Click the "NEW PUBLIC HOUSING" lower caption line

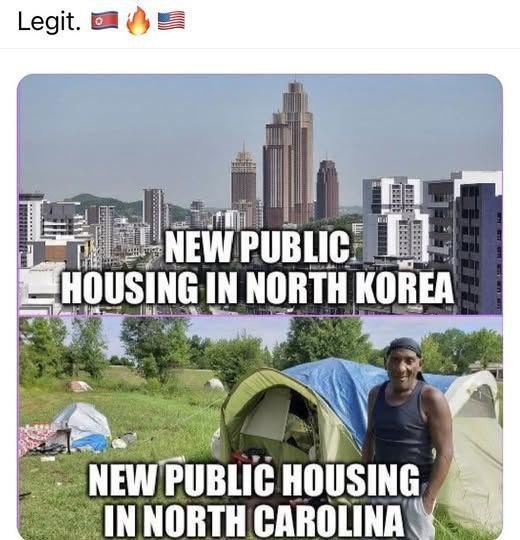254,480
